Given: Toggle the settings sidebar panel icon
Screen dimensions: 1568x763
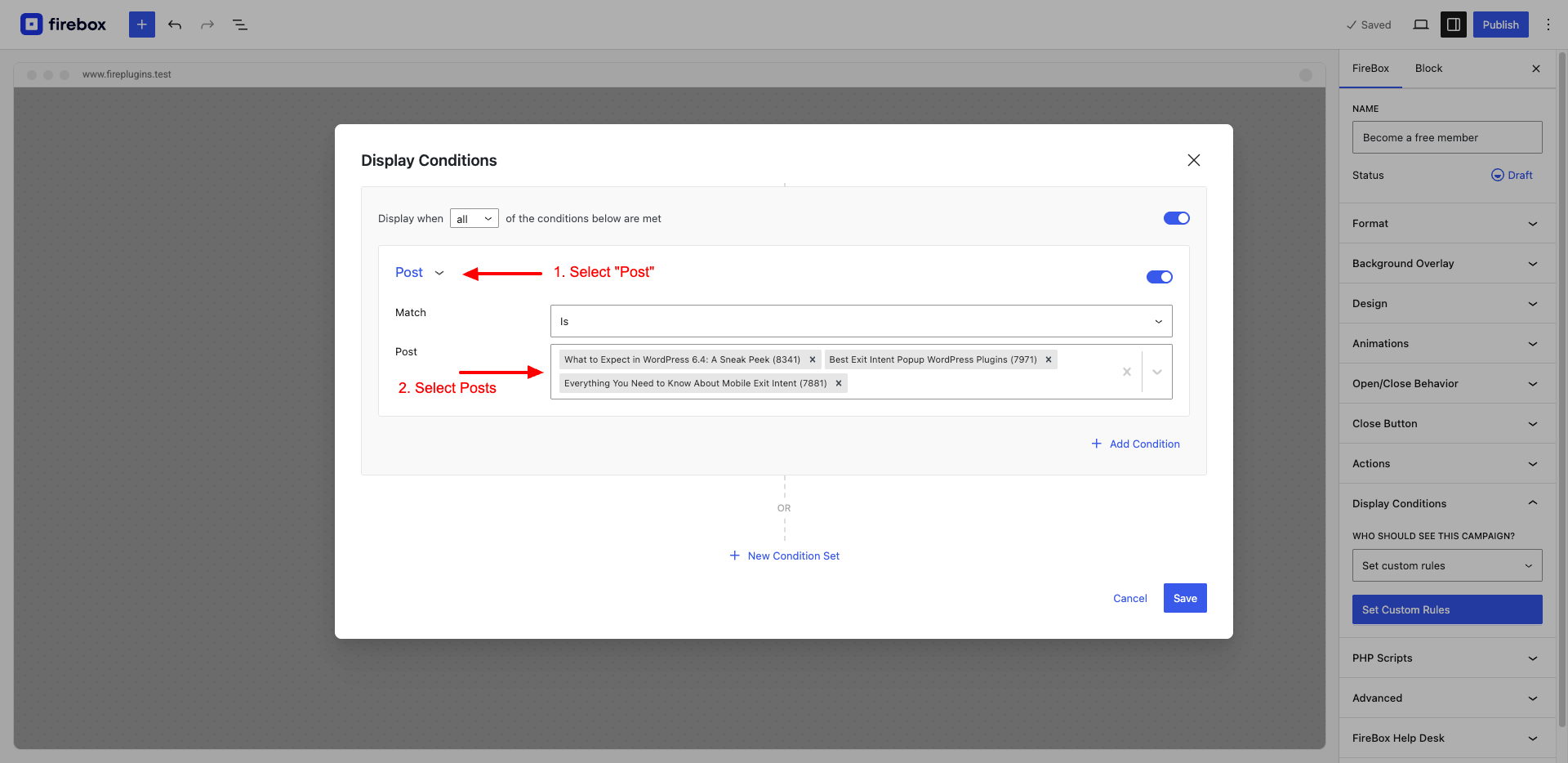Looking at the screenshot, I should tap(1454, 25).
